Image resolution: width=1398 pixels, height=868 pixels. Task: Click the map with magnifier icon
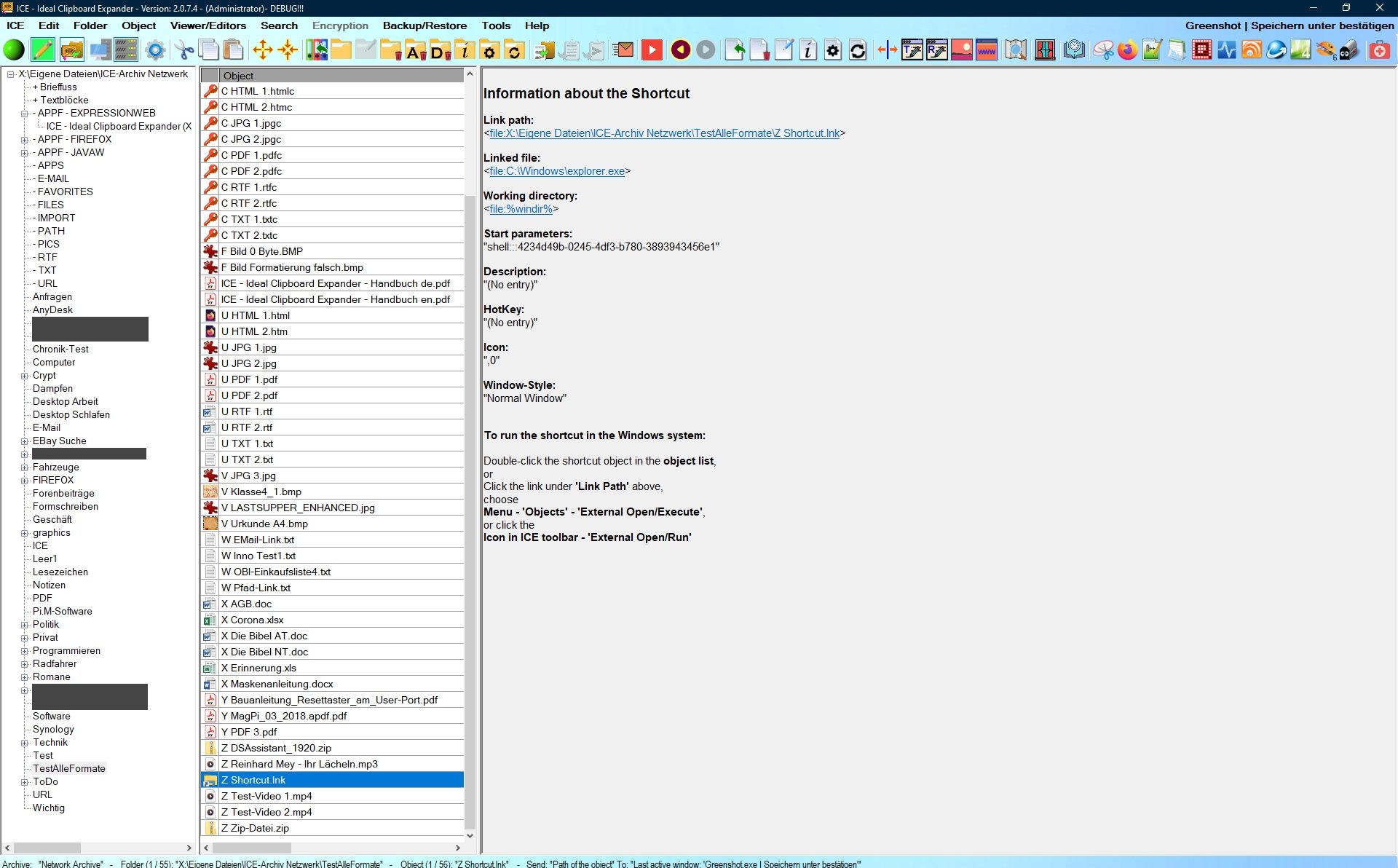(1015, 50)
